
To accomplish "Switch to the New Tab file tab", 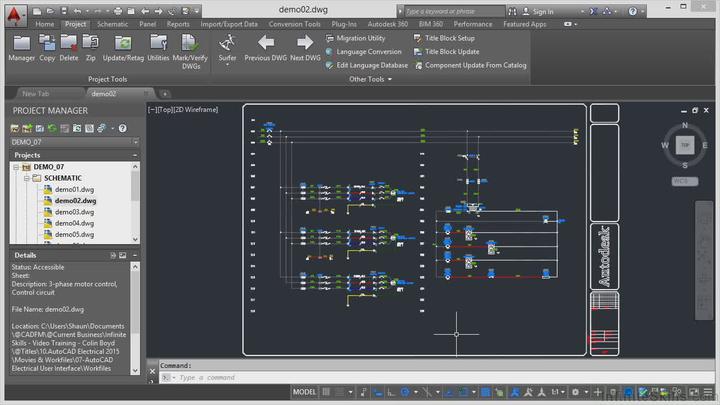I will click(x=36, y=94).
